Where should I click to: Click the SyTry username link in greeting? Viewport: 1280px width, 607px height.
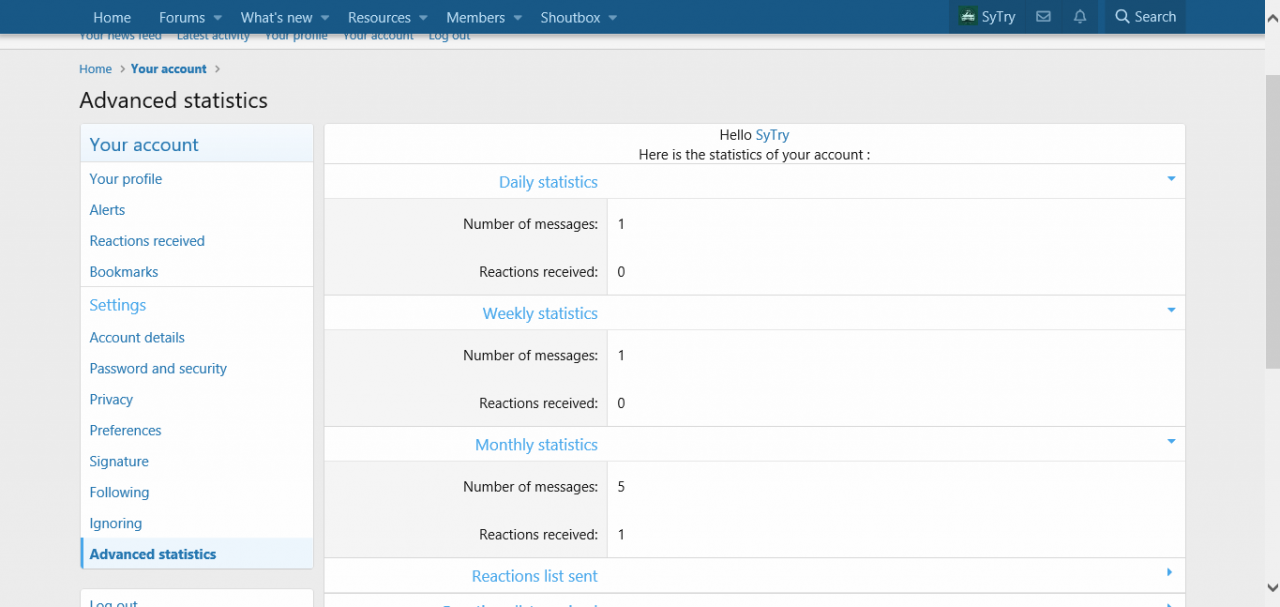click(x=772, y=135)
